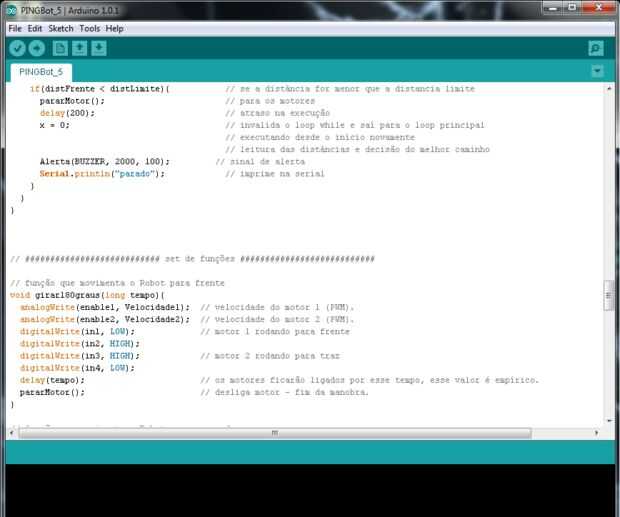Click the 'delay(200);' code line
Screen dimensions: 620x517
[67, 113]
